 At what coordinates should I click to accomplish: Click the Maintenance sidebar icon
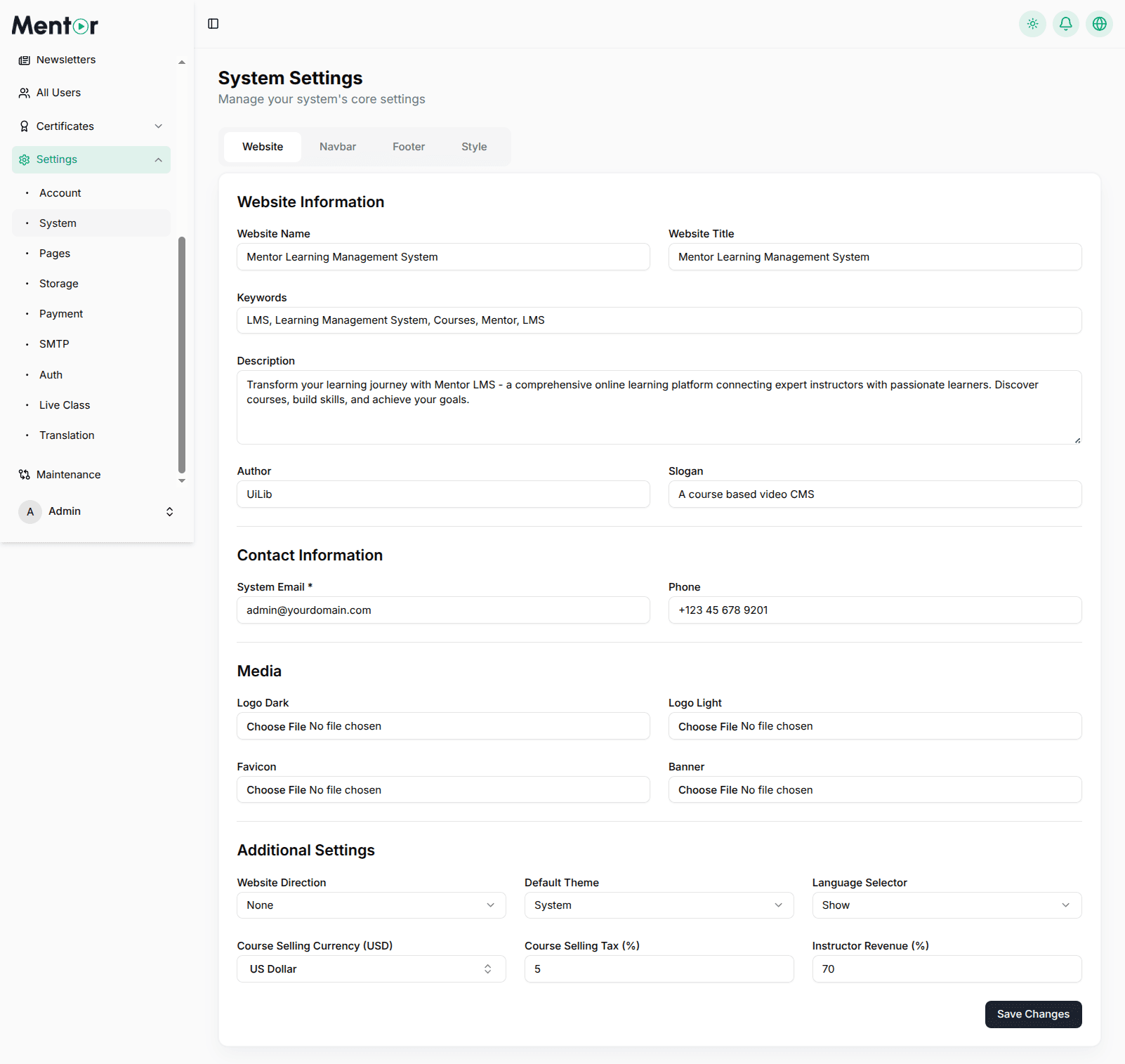[24, 475]
